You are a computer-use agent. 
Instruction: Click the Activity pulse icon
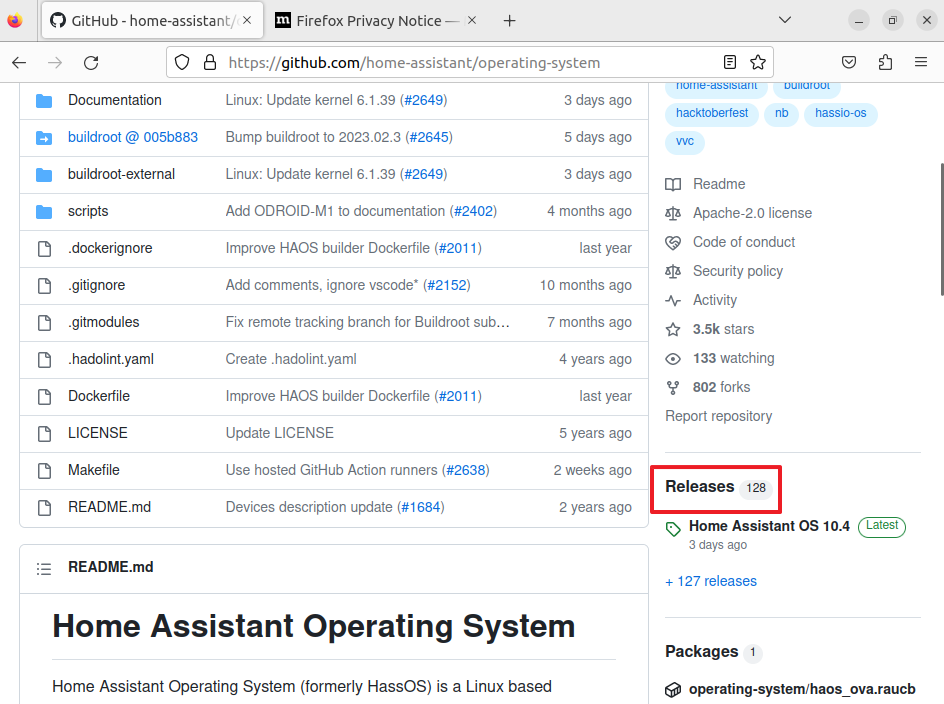[673, 301]
